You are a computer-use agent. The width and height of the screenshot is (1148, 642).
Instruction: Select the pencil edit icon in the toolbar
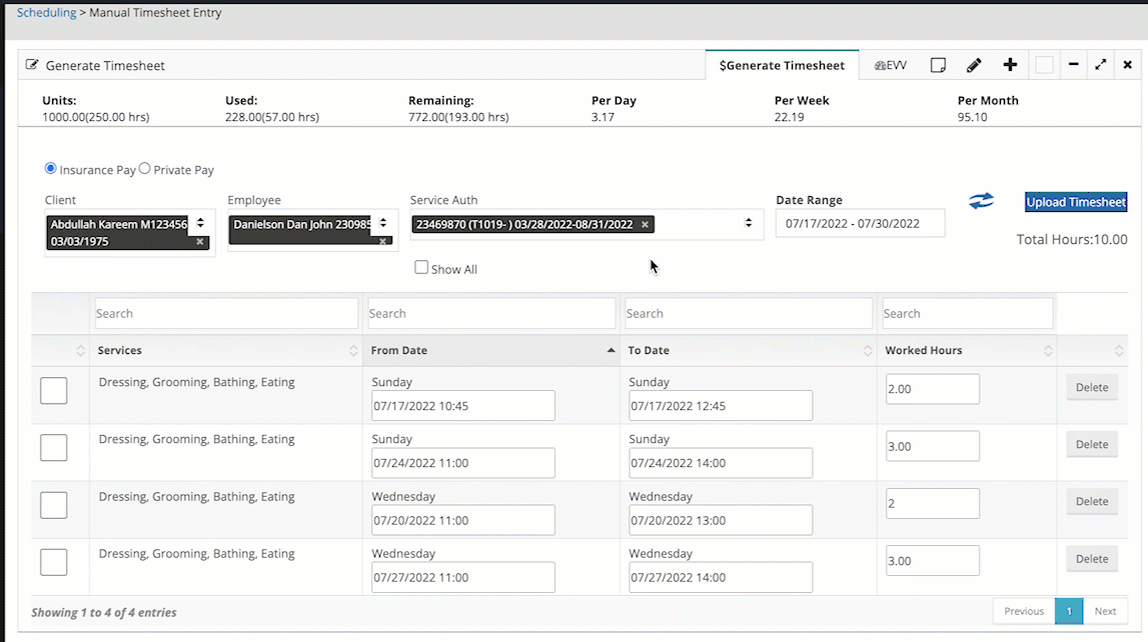(x=974, y=64)
